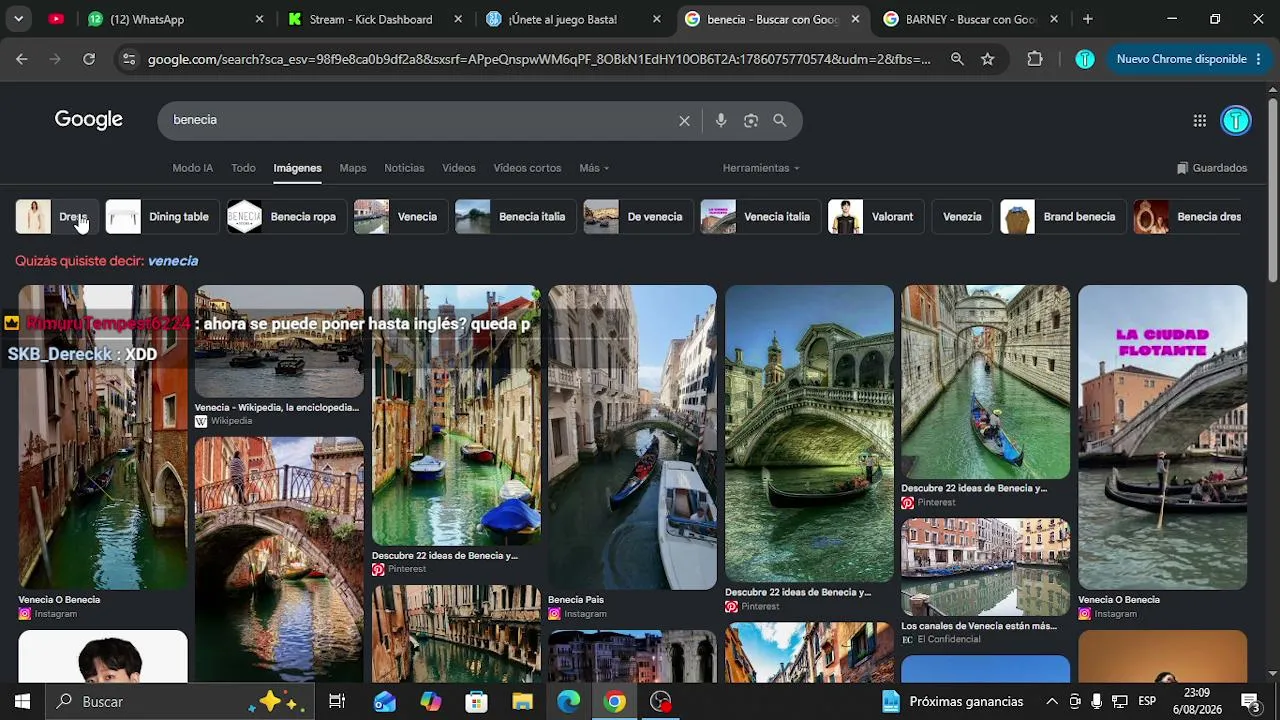The image size is (1280, 720).
Task: Search by image with the Lens icon
Action: [x=751, y=120]
